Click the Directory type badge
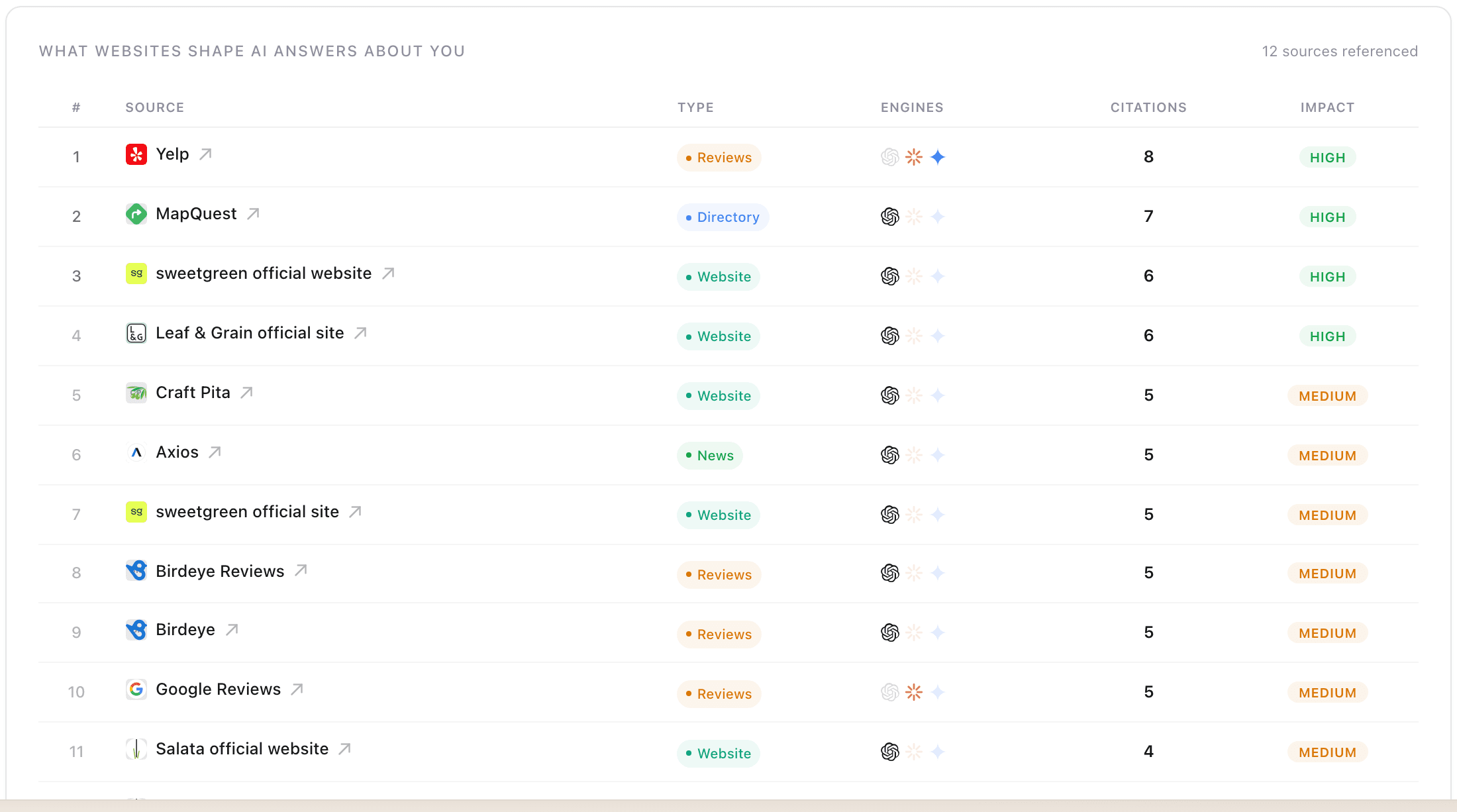This screenshot has height=812, width=1457. [723, 217]
